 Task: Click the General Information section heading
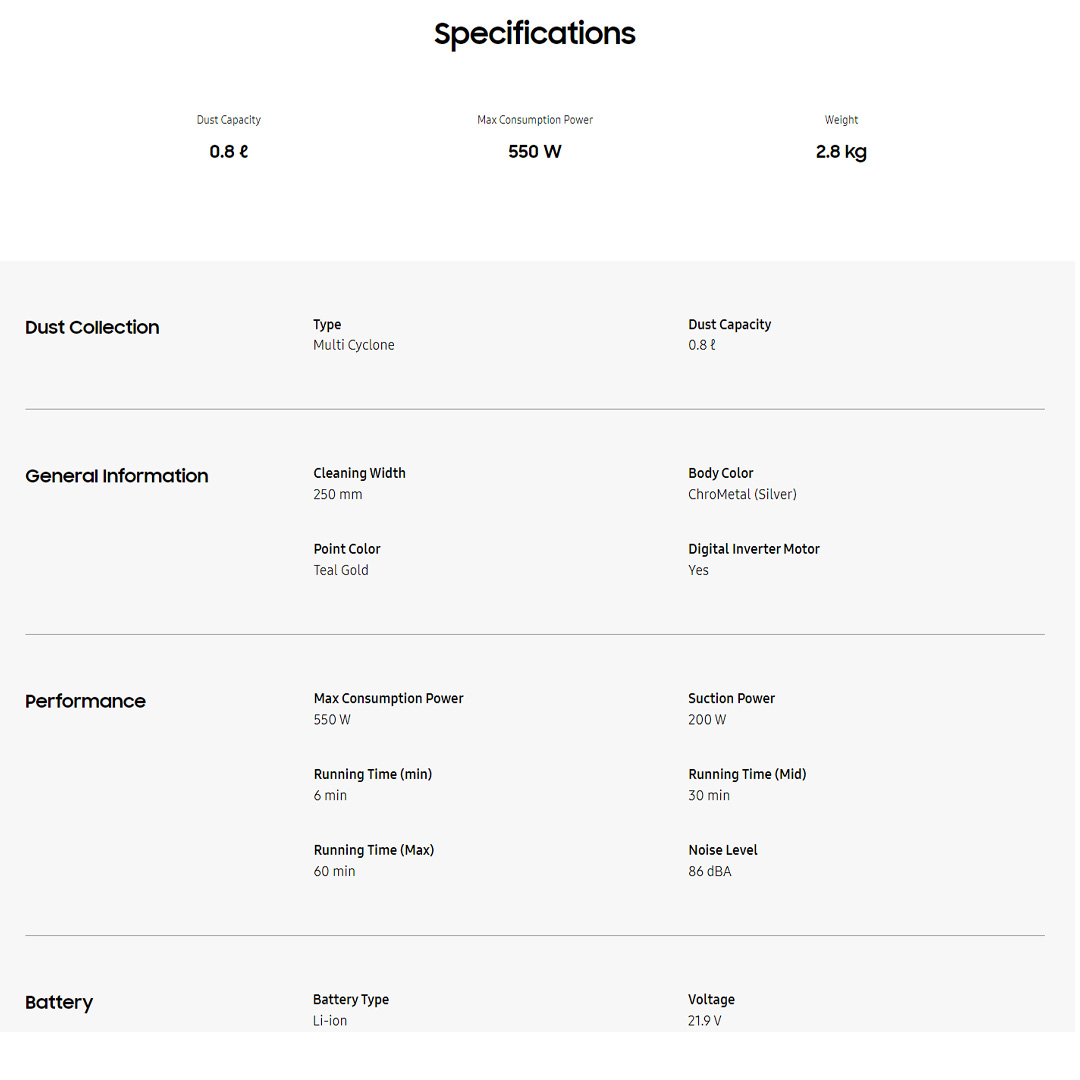pyautogui.click(x=116, y=477)
